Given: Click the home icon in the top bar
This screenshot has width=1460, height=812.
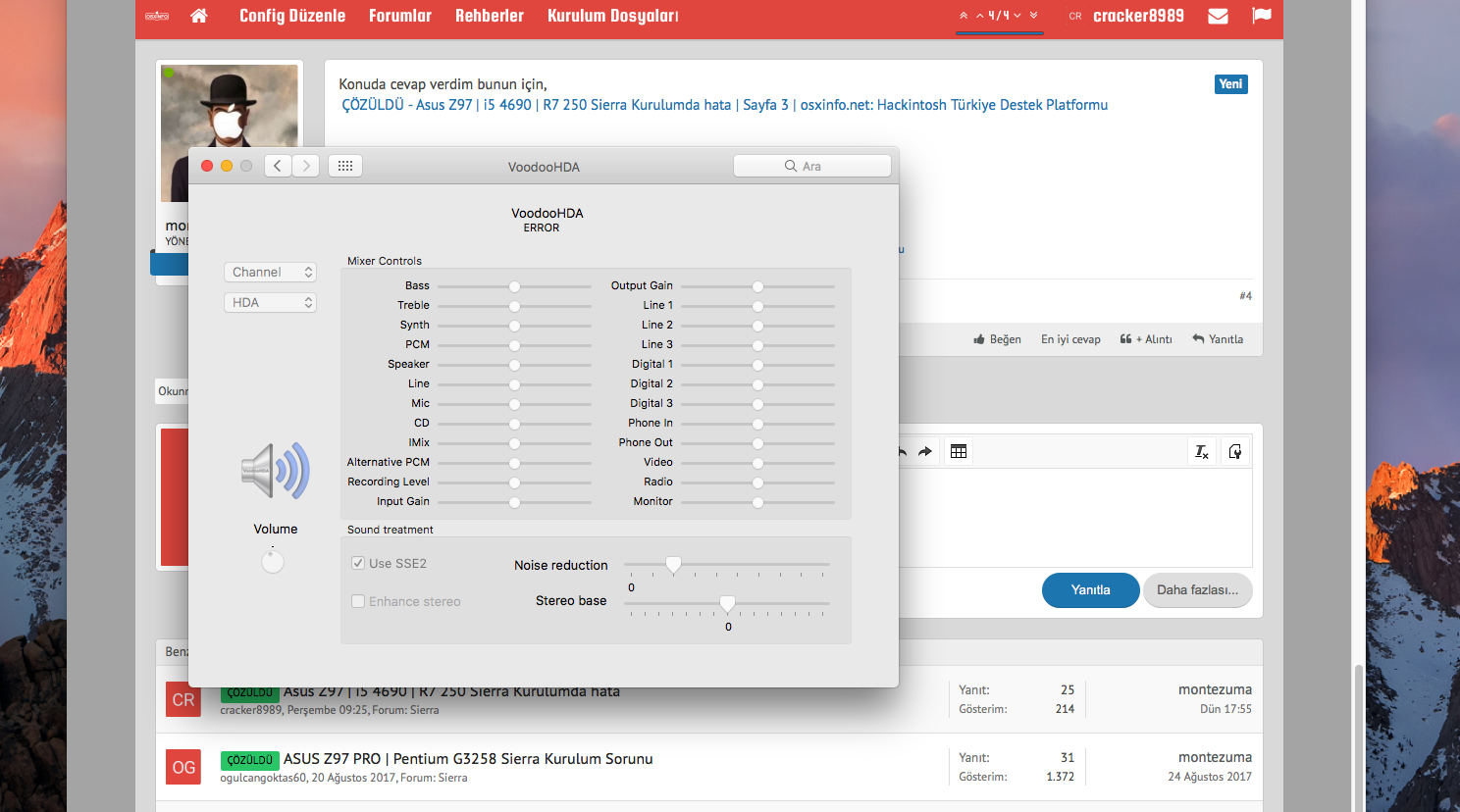Looking at the screenshot, I should click(x=199, y=16).
